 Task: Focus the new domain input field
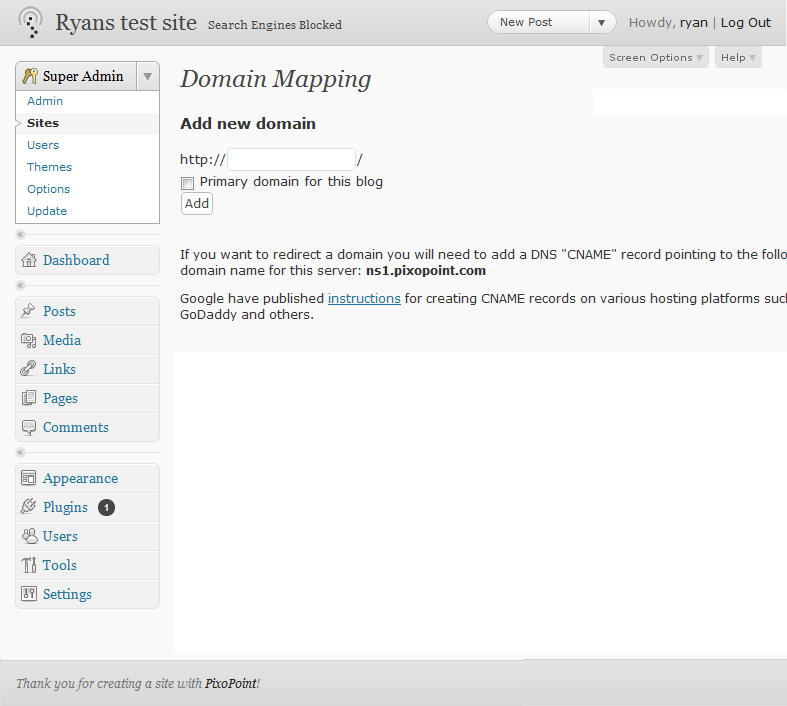[x=292, y=160]
